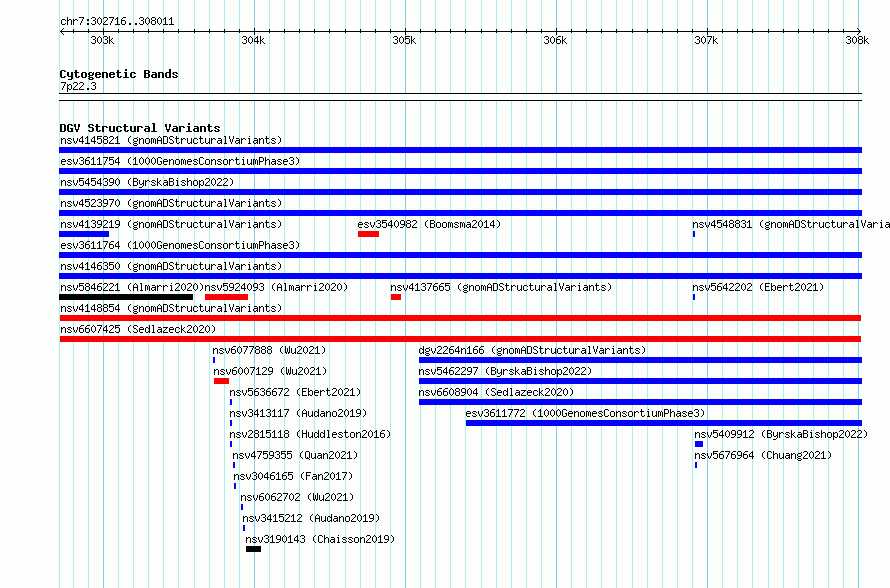Select the black nsv3190143 variant bar

(253, 549)
